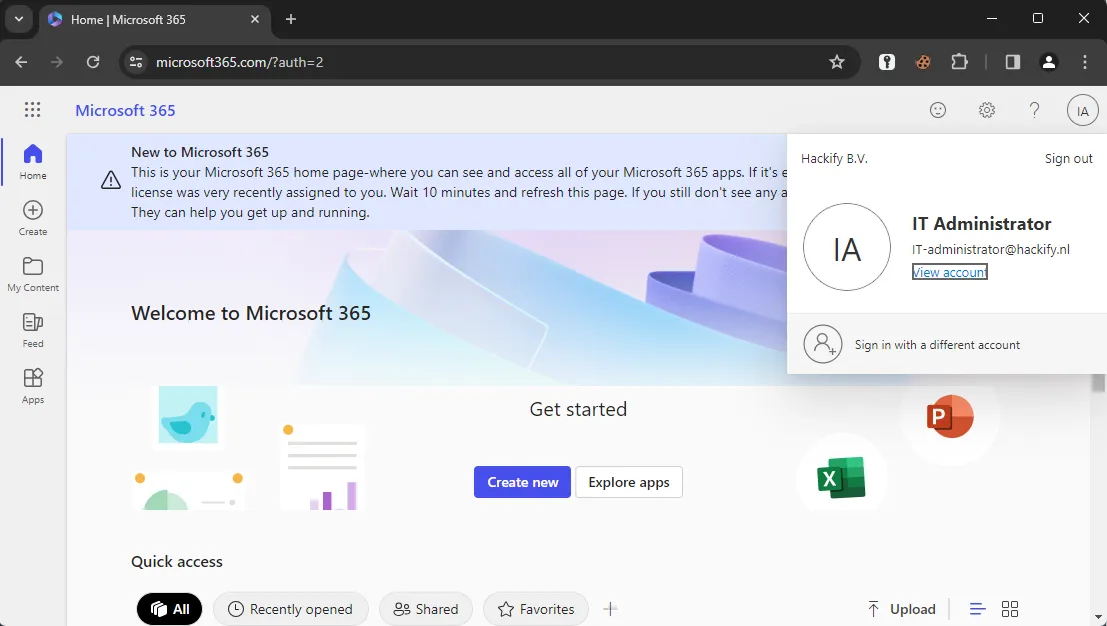Open the My Content panel
This screenshot has height=626, width=1107.
32,273
